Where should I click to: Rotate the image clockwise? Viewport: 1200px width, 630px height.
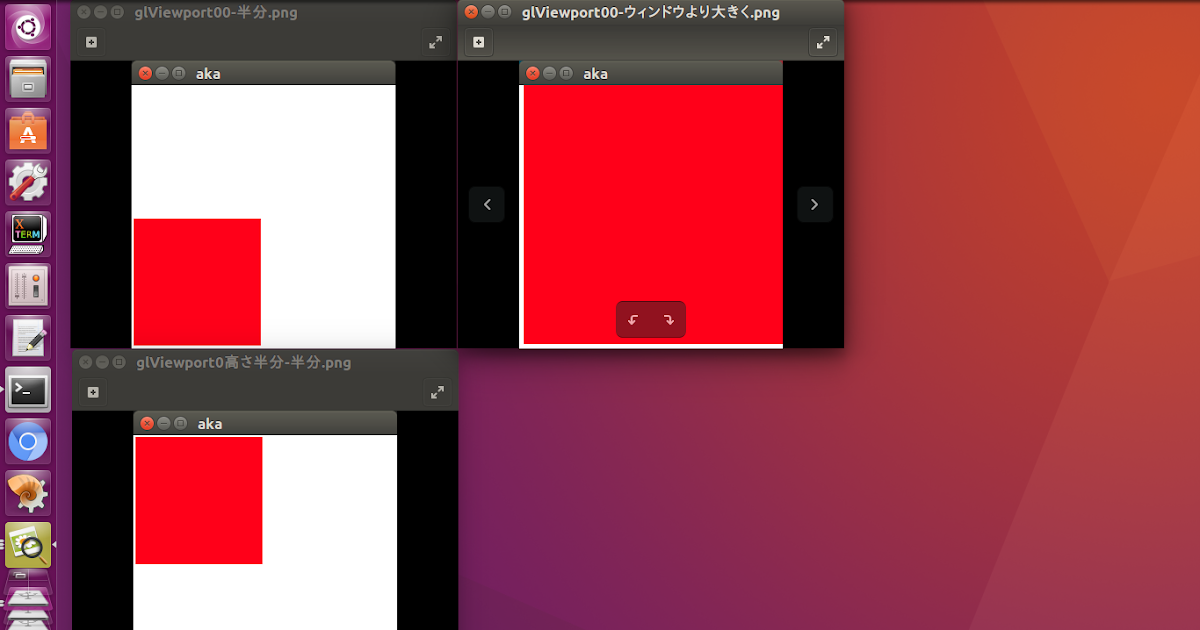[x=668, y=319]
